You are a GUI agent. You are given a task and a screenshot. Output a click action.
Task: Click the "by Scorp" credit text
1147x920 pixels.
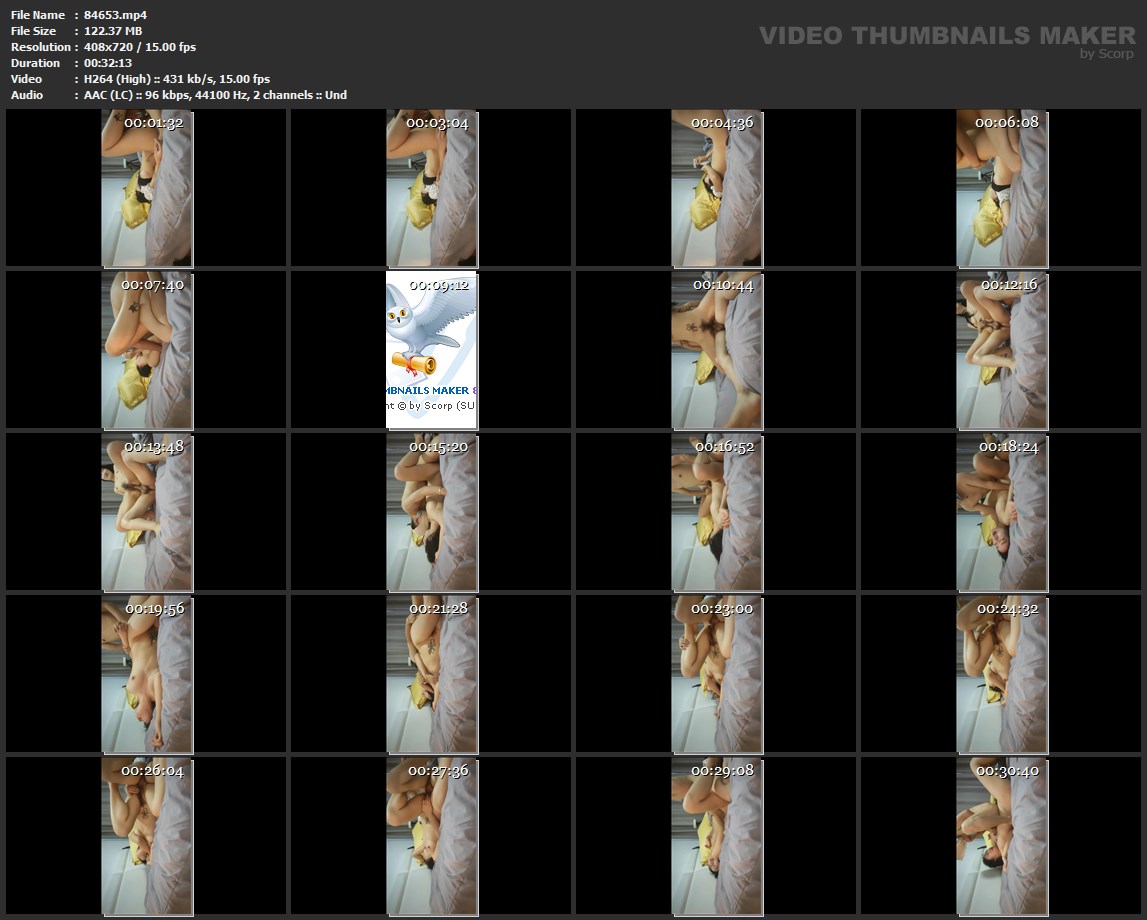pyautogui.click(x=1106, y=54)
